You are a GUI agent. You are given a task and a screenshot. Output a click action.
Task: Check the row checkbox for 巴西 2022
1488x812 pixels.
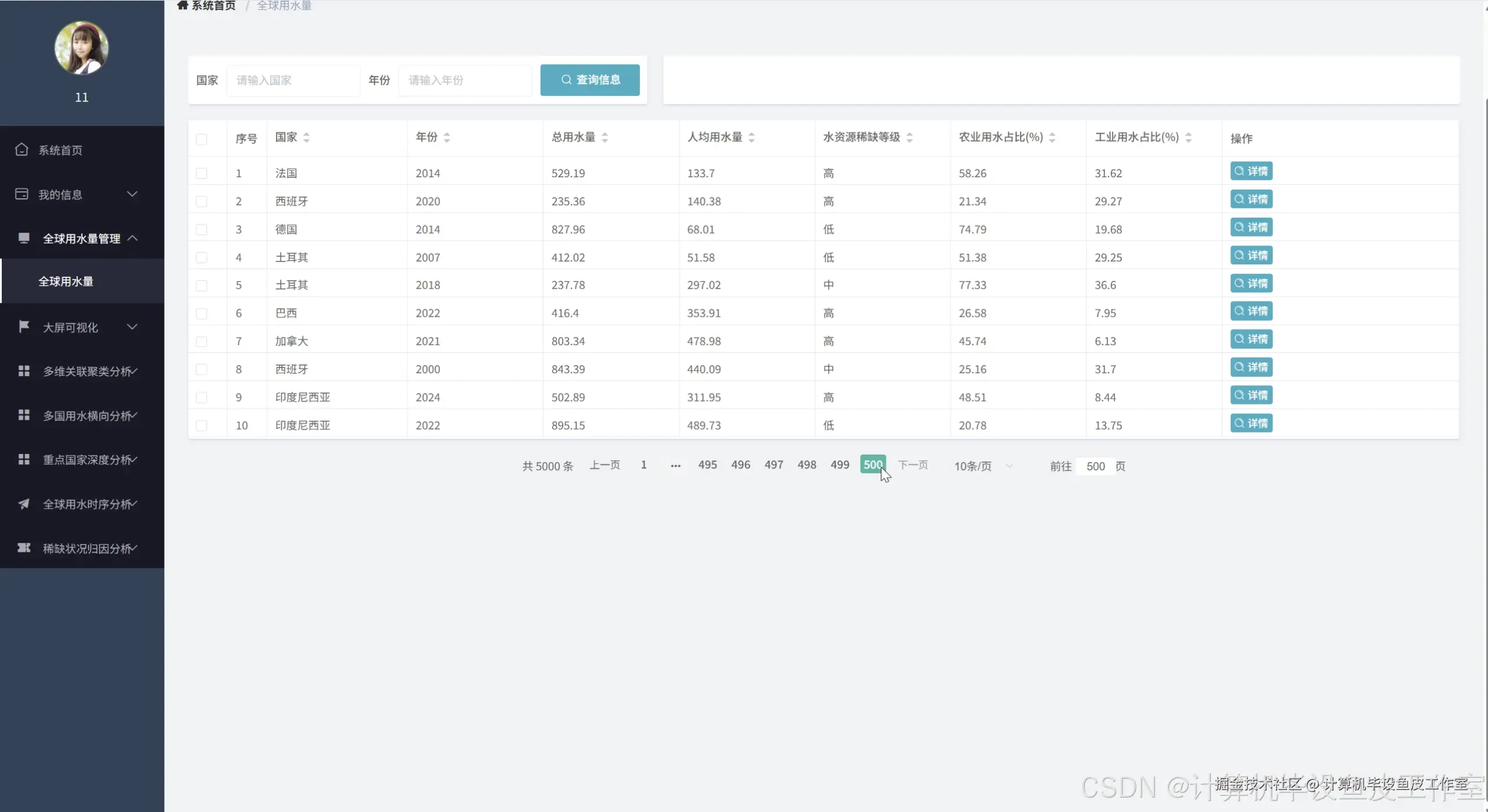click(x=201, y=313)
